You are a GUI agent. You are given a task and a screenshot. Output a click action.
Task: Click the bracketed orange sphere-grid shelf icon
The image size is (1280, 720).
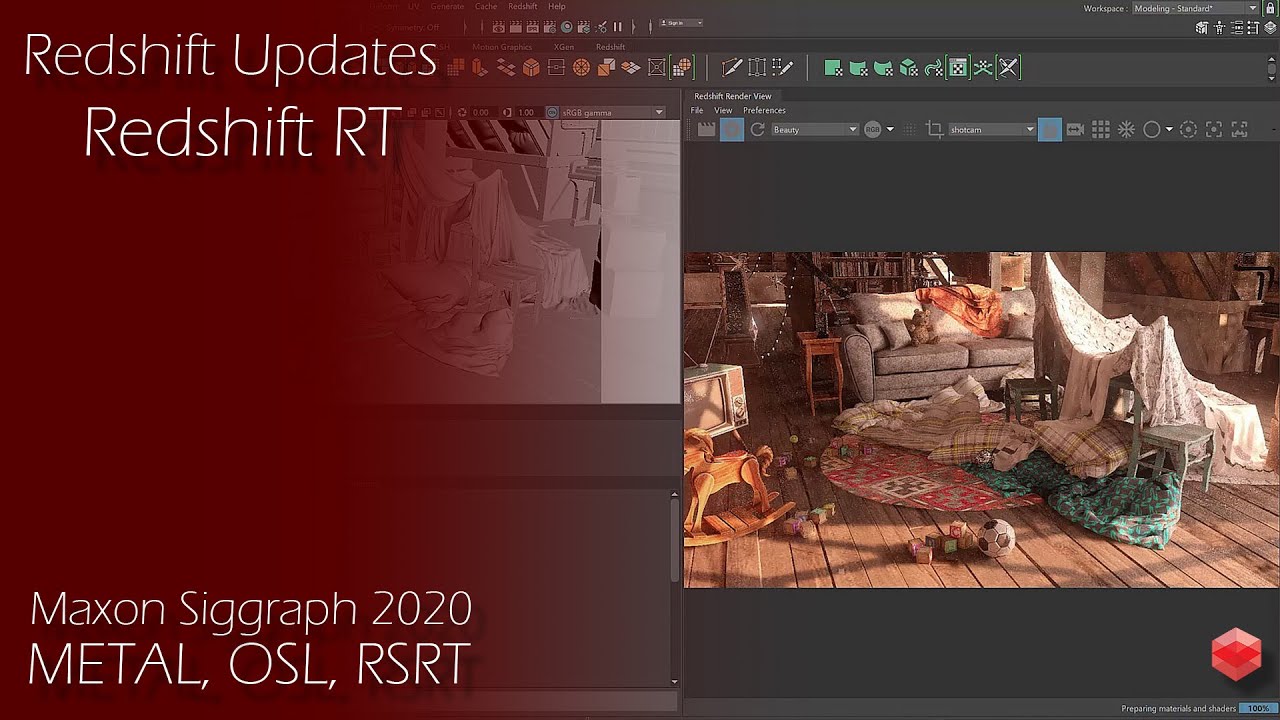[x=682, y=68]
